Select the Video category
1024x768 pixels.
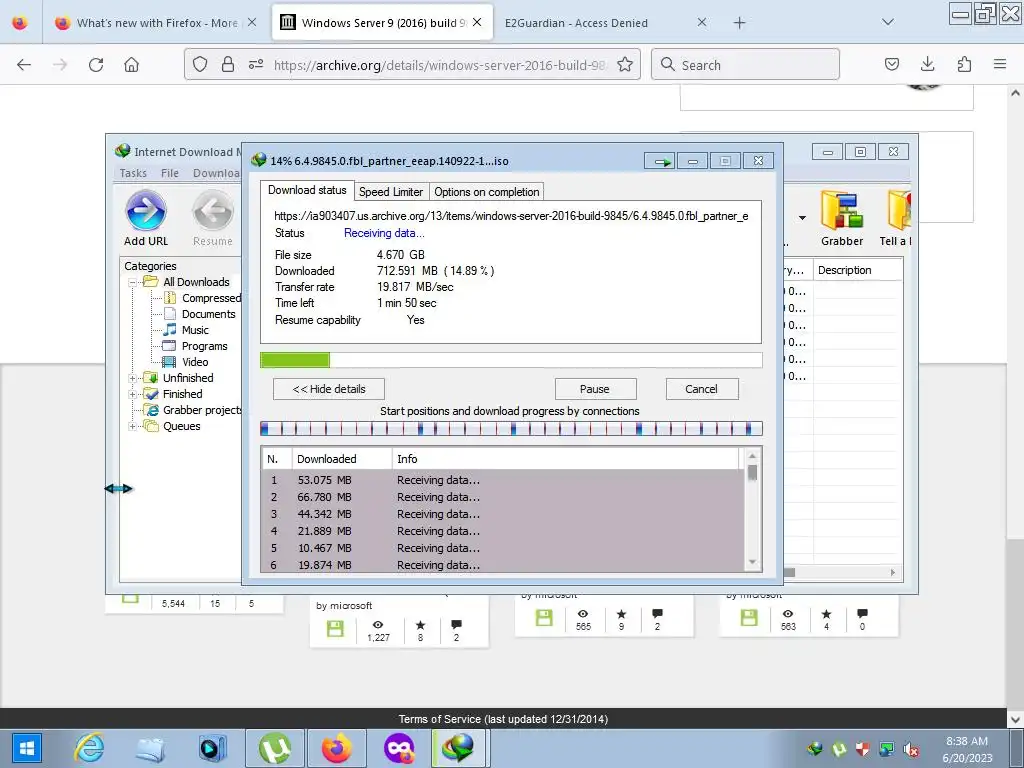(195, 362)
